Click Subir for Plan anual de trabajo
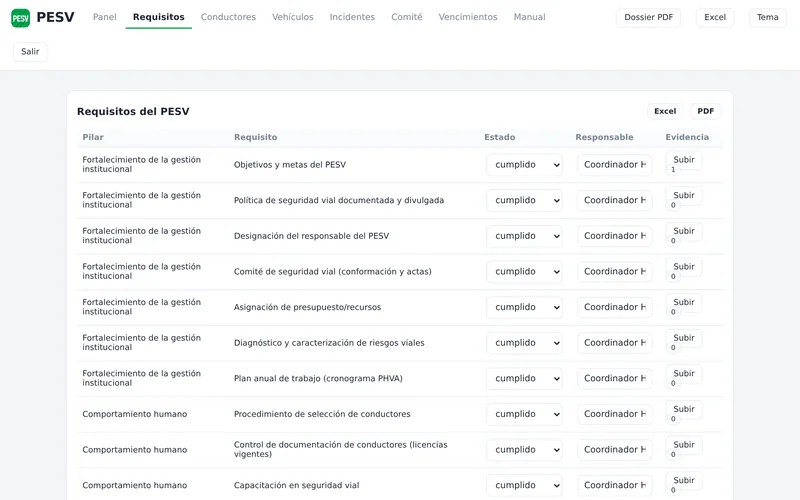The height and width of the screenshot is (500, 800). point(684,374)
